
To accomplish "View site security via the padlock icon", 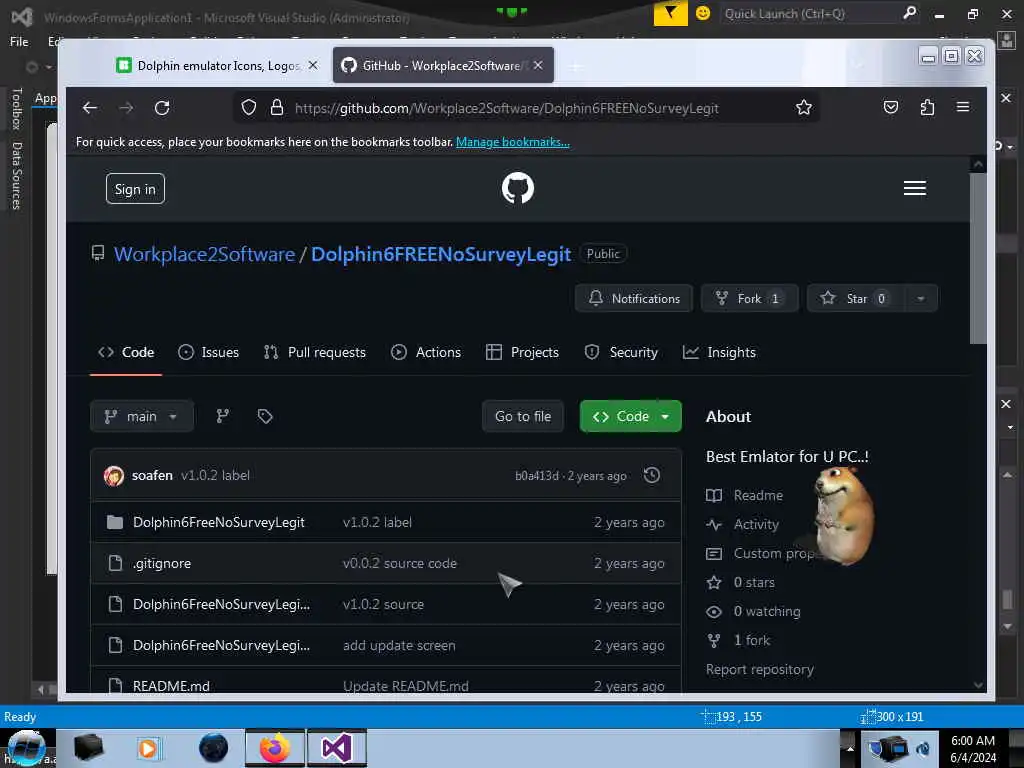I will (x=277, y=107).
